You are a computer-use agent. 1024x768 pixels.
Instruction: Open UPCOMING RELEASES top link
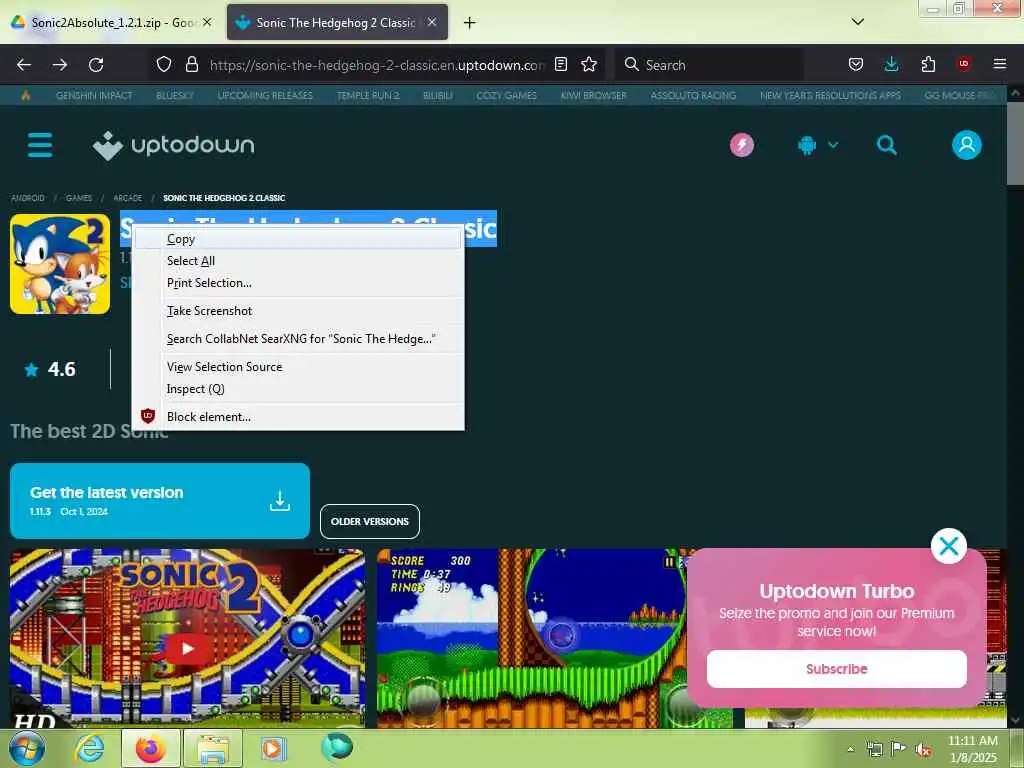[x=265, y=95]
